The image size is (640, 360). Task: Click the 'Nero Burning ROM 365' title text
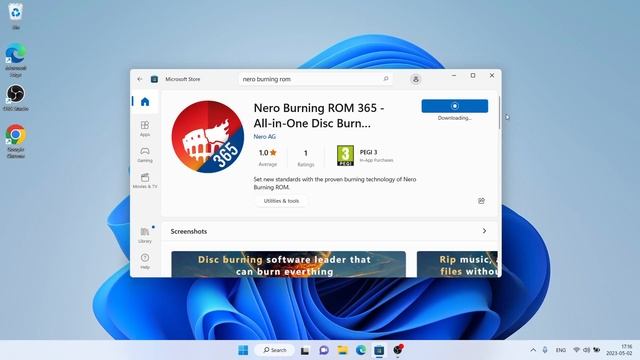[319, 116]
